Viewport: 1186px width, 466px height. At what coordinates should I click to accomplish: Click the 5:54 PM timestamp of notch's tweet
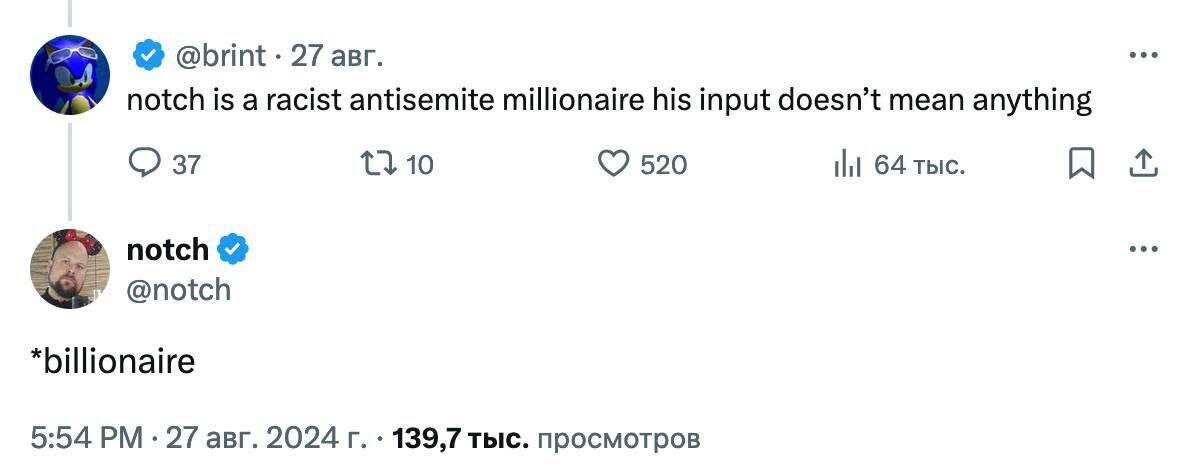tap(87, 438)
